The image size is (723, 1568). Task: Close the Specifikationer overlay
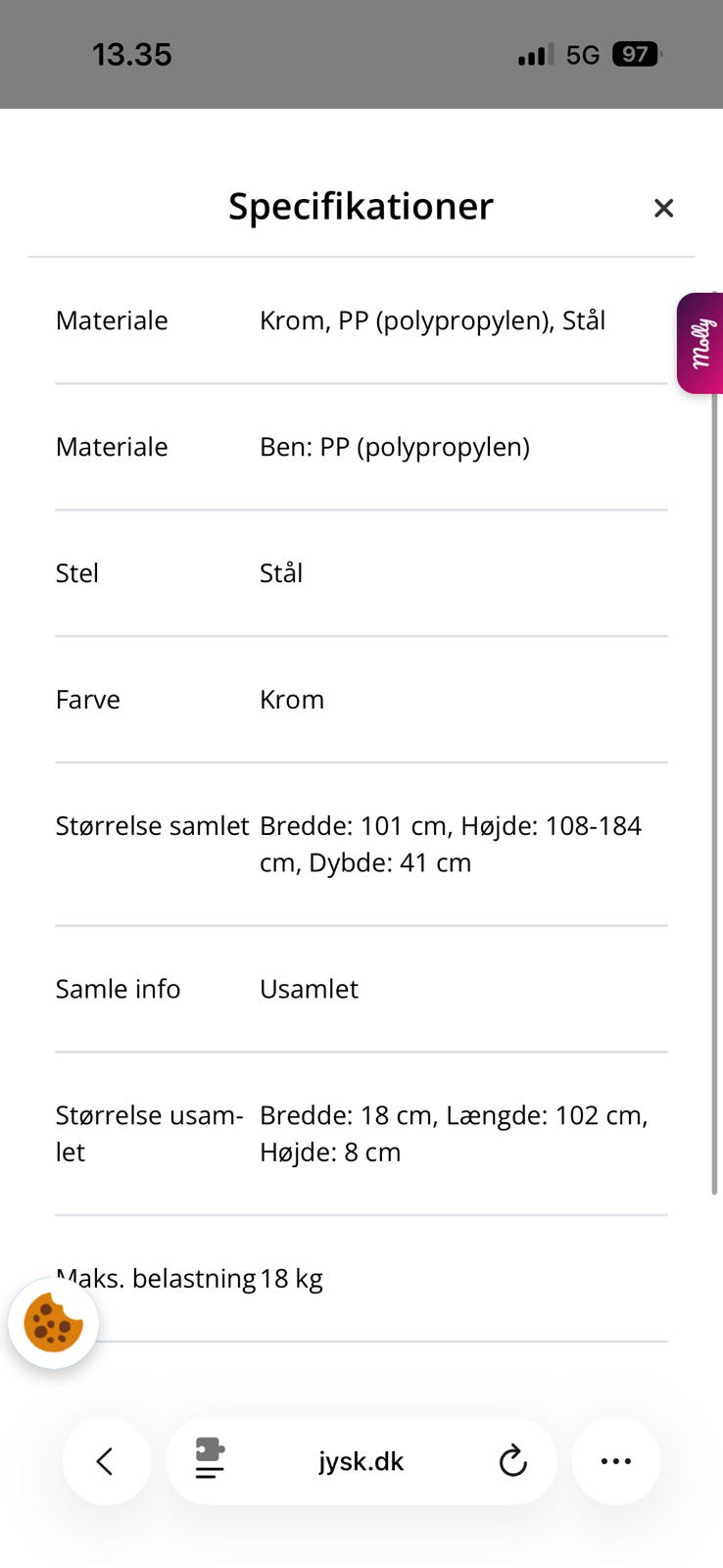(663, 208)
